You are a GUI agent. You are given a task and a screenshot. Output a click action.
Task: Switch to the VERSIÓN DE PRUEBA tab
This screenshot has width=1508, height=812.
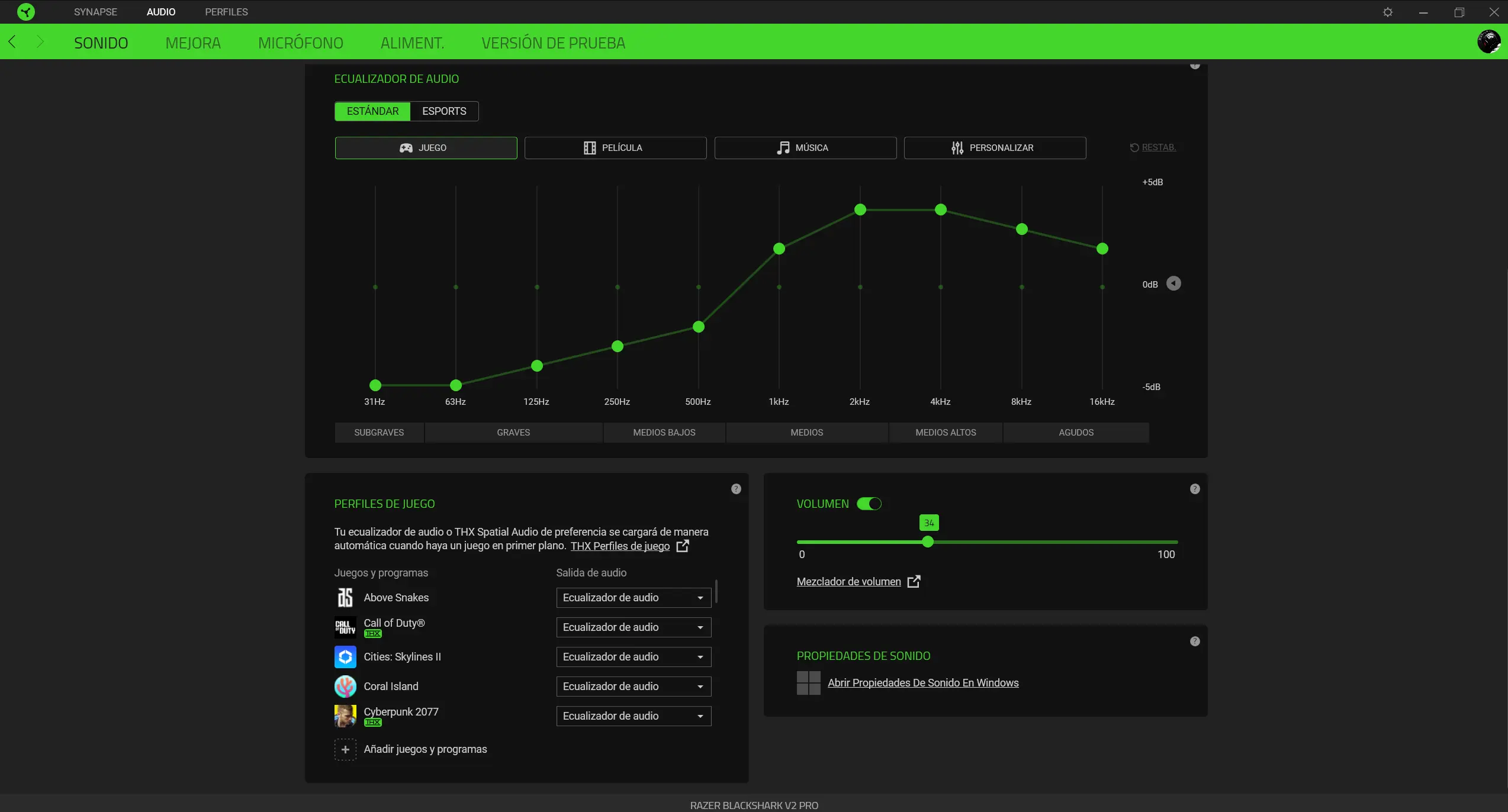553,43
